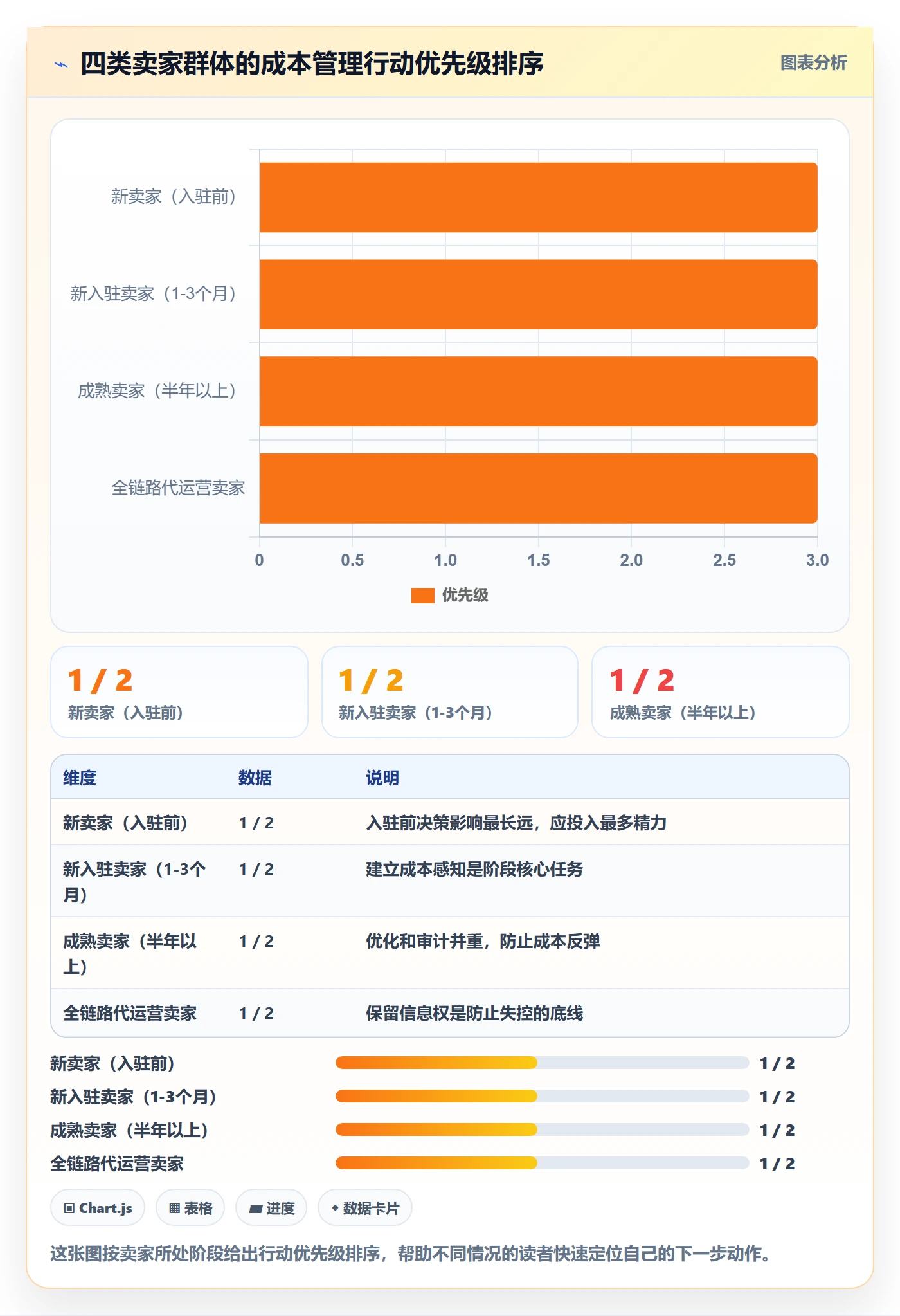Click the lightning icon beside the title
Viewport: 900px width, 1316px height.
[x=61, y=64]
